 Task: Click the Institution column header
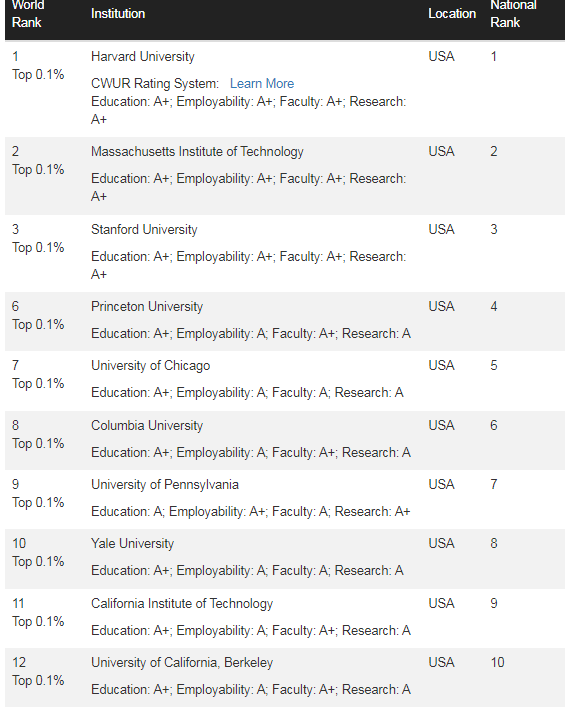[118, 14]
